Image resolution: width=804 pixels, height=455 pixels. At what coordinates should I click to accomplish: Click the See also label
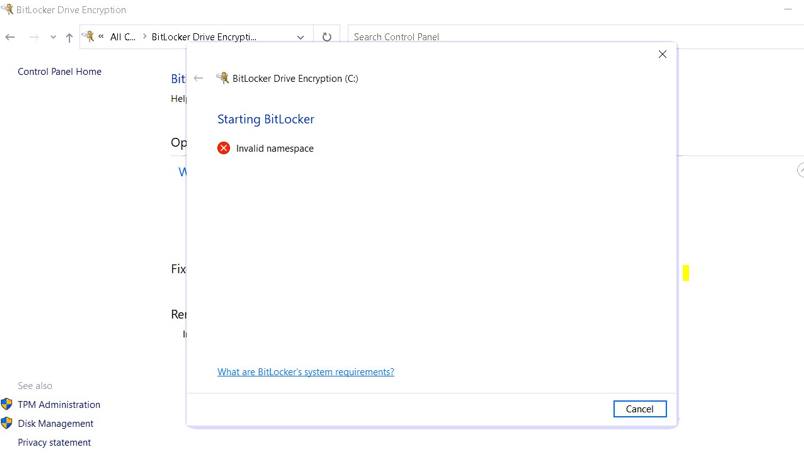click(35, 386)
